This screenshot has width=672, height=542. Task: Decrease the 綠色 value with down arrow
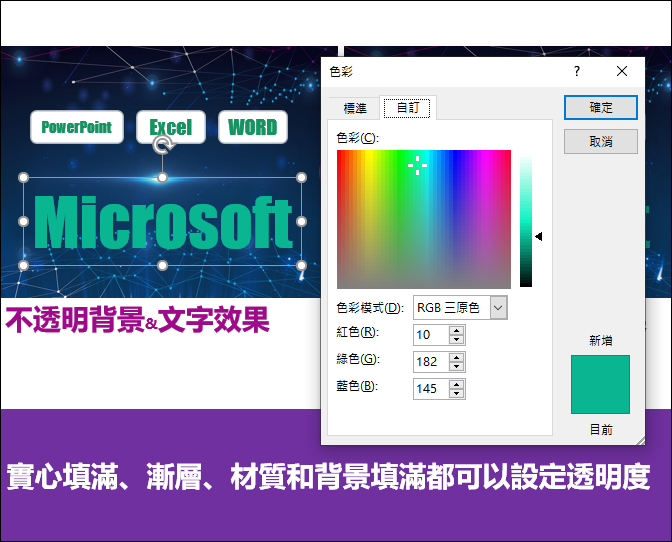456,366
